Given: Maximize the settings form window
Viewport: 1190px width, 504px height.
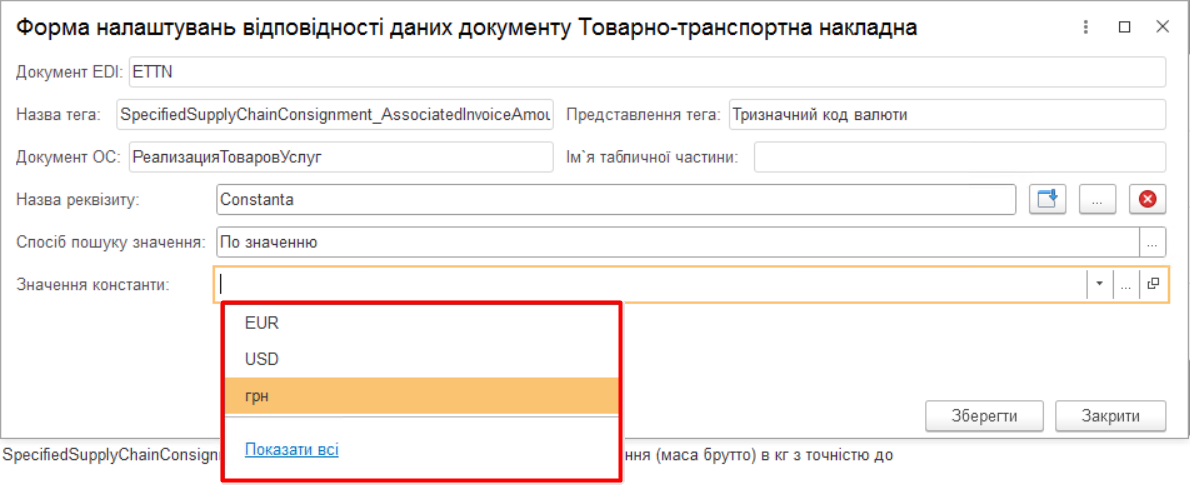Looking at the screenshot, I should tap(1124, 28).
